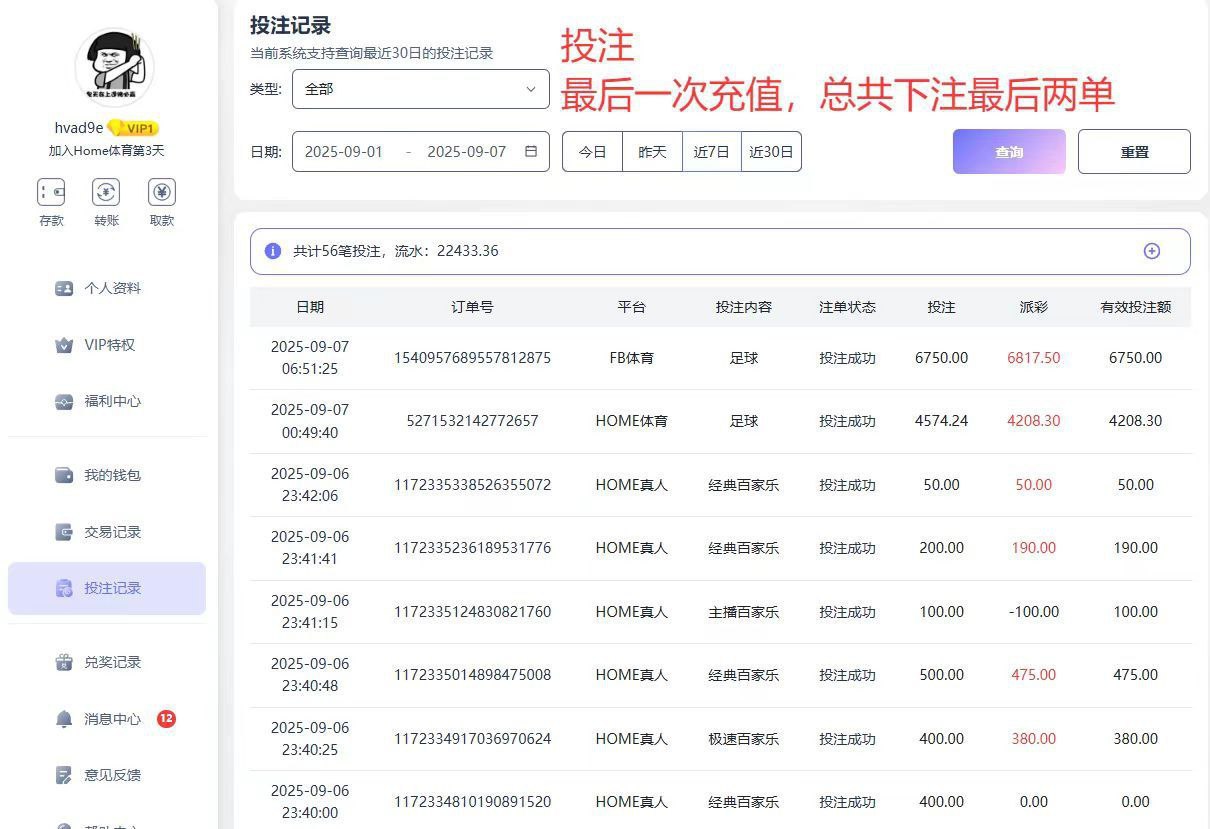Click the 存款 deposit icon

(51, 192)
